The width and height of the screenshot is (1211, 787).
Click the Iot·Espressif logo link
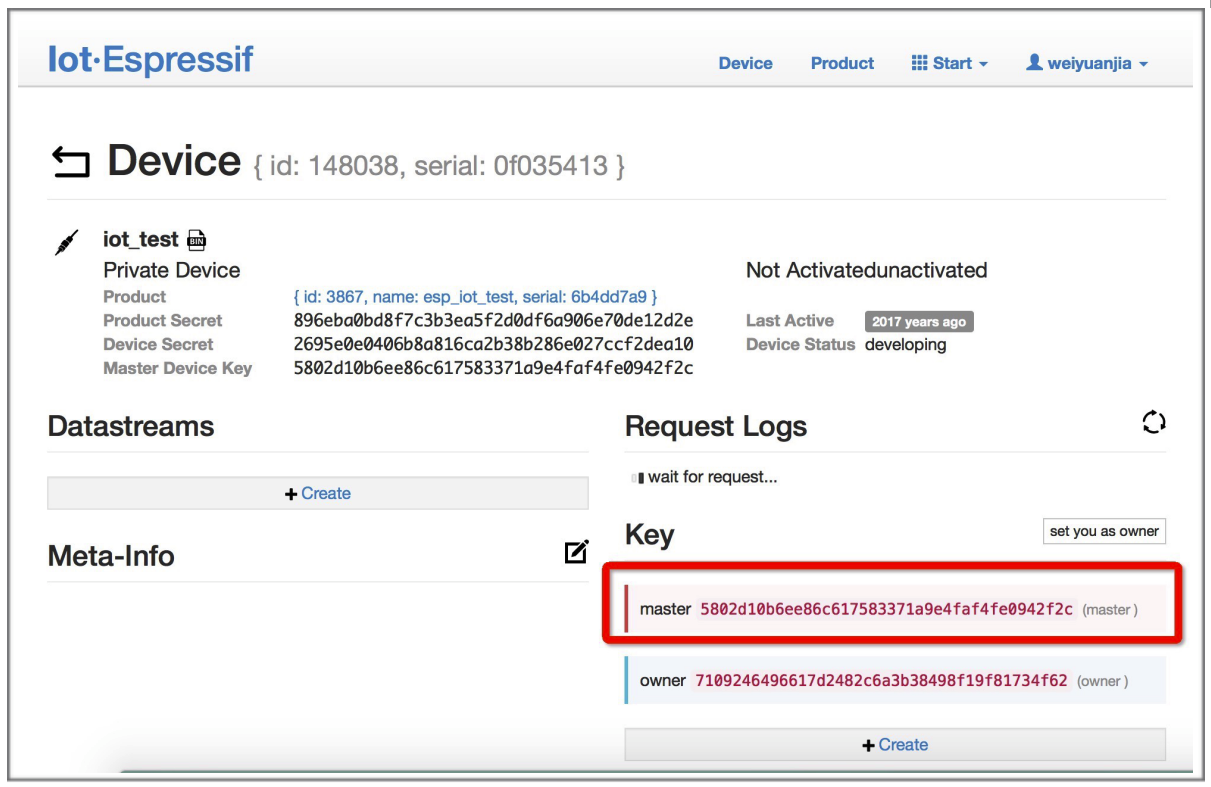150,60
